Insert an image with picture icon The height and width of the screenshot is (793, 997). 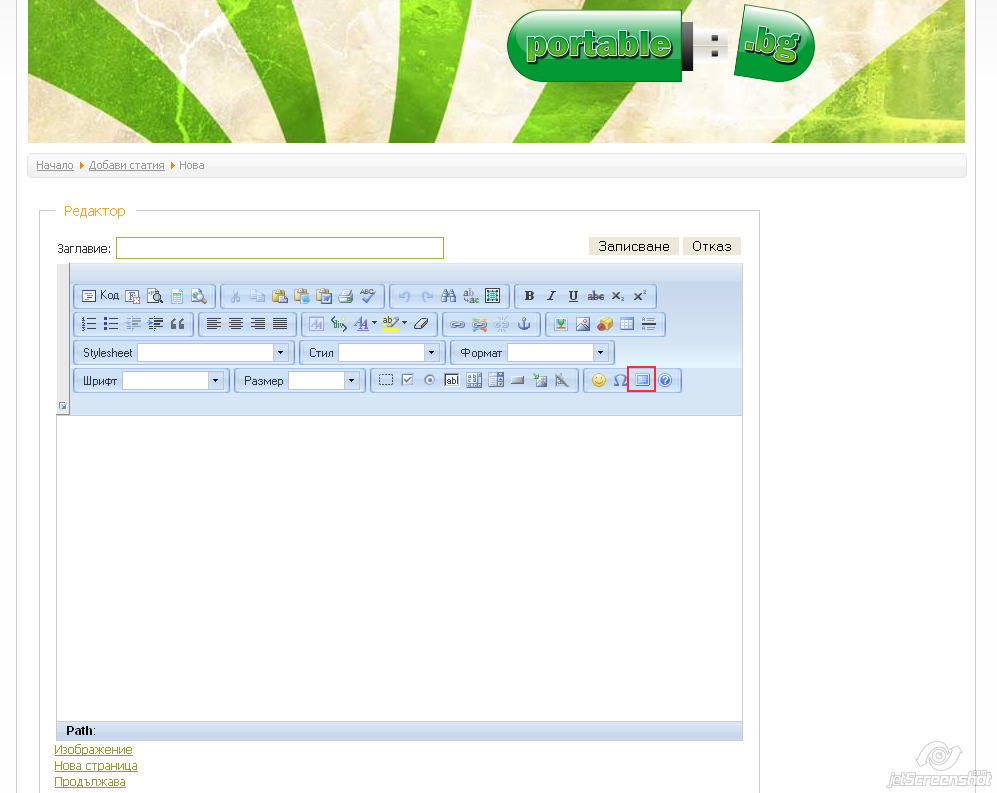coord(582,324)
